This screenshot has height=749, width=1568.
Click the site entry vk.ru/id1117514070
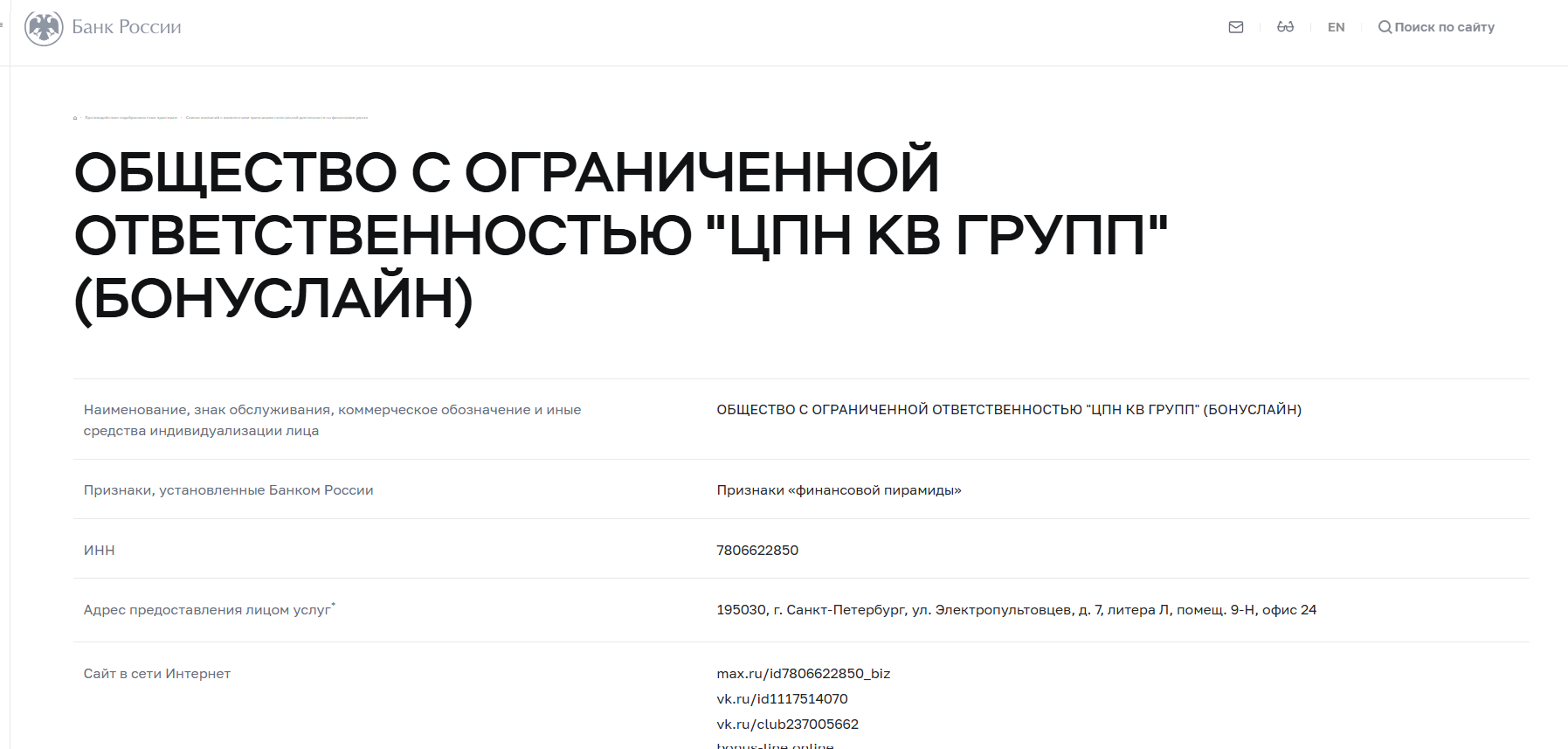(x=782, y=698)
